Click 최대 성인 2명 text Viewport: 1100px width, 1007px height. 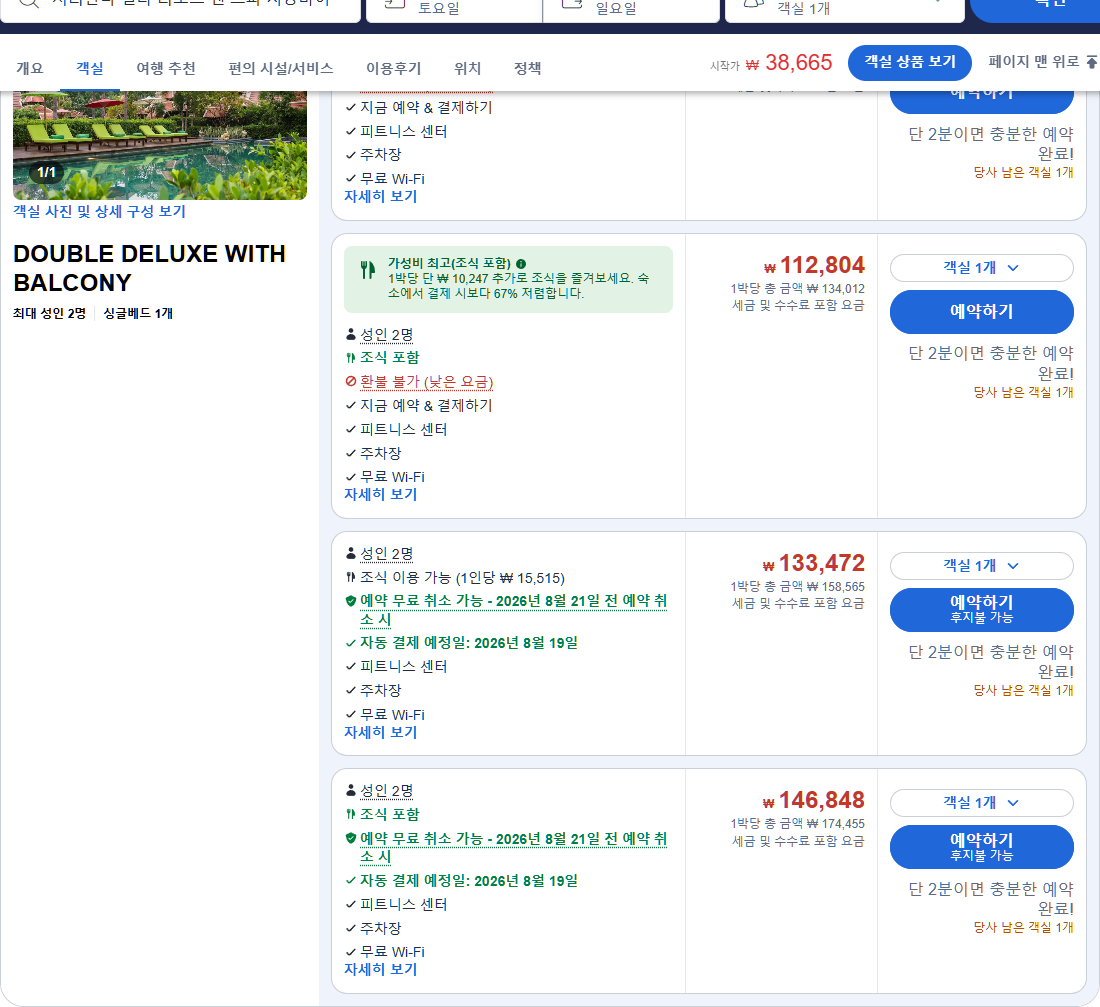click(49, 313)
